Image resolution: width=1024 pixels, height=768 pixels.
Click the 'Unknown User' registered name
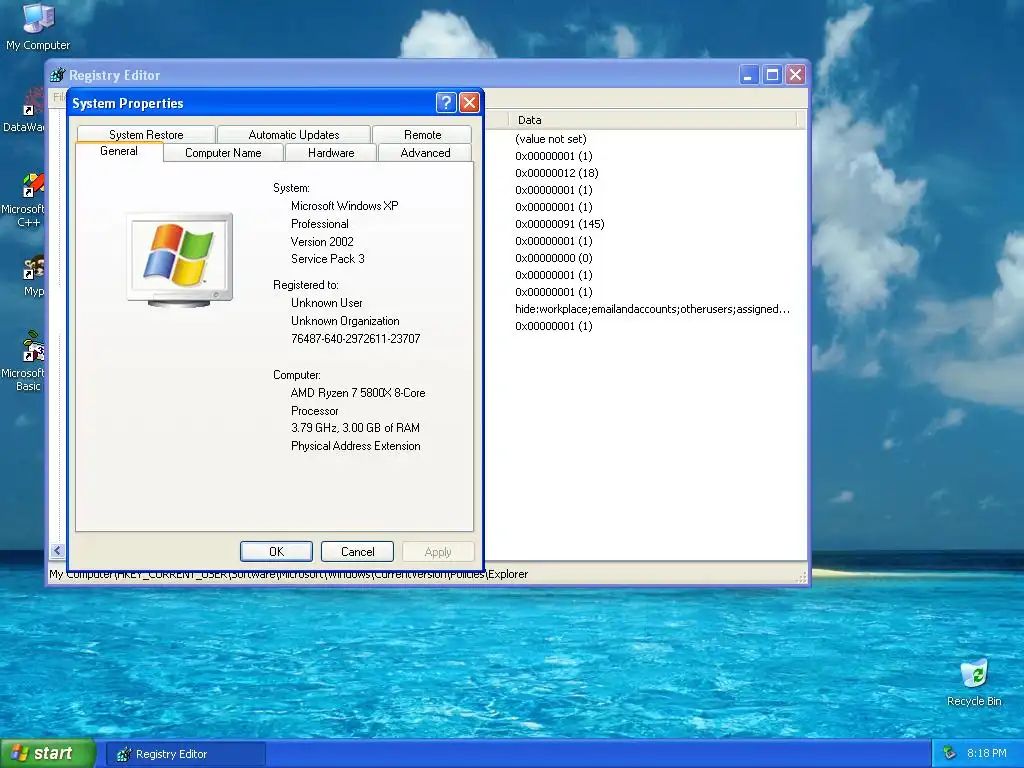(x=327, y=302)
